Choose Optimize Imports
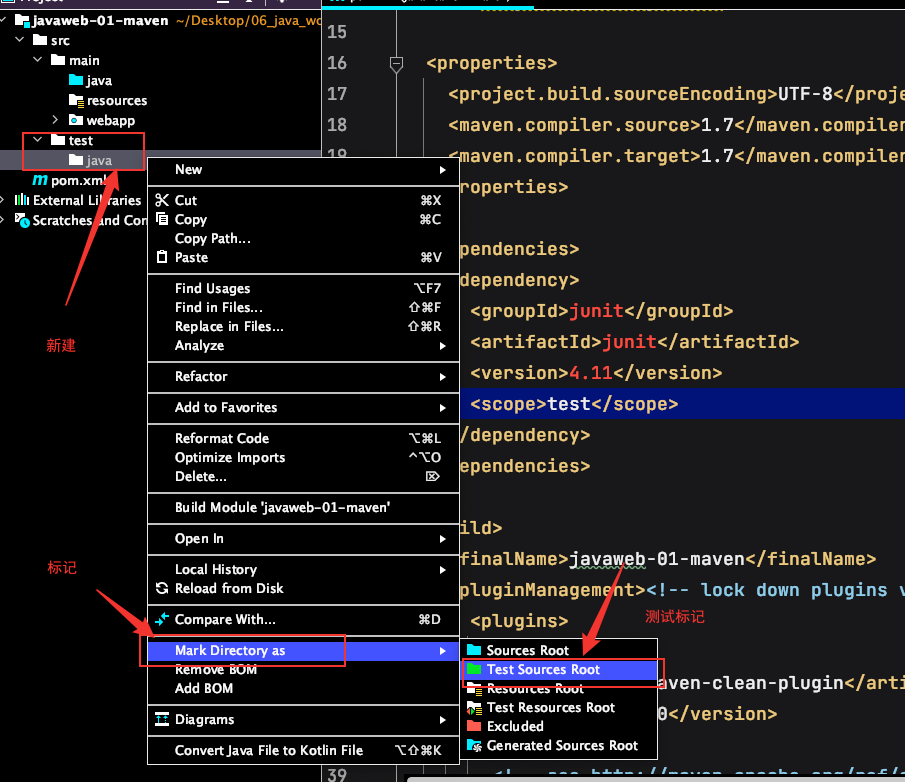 coord(303,457)
